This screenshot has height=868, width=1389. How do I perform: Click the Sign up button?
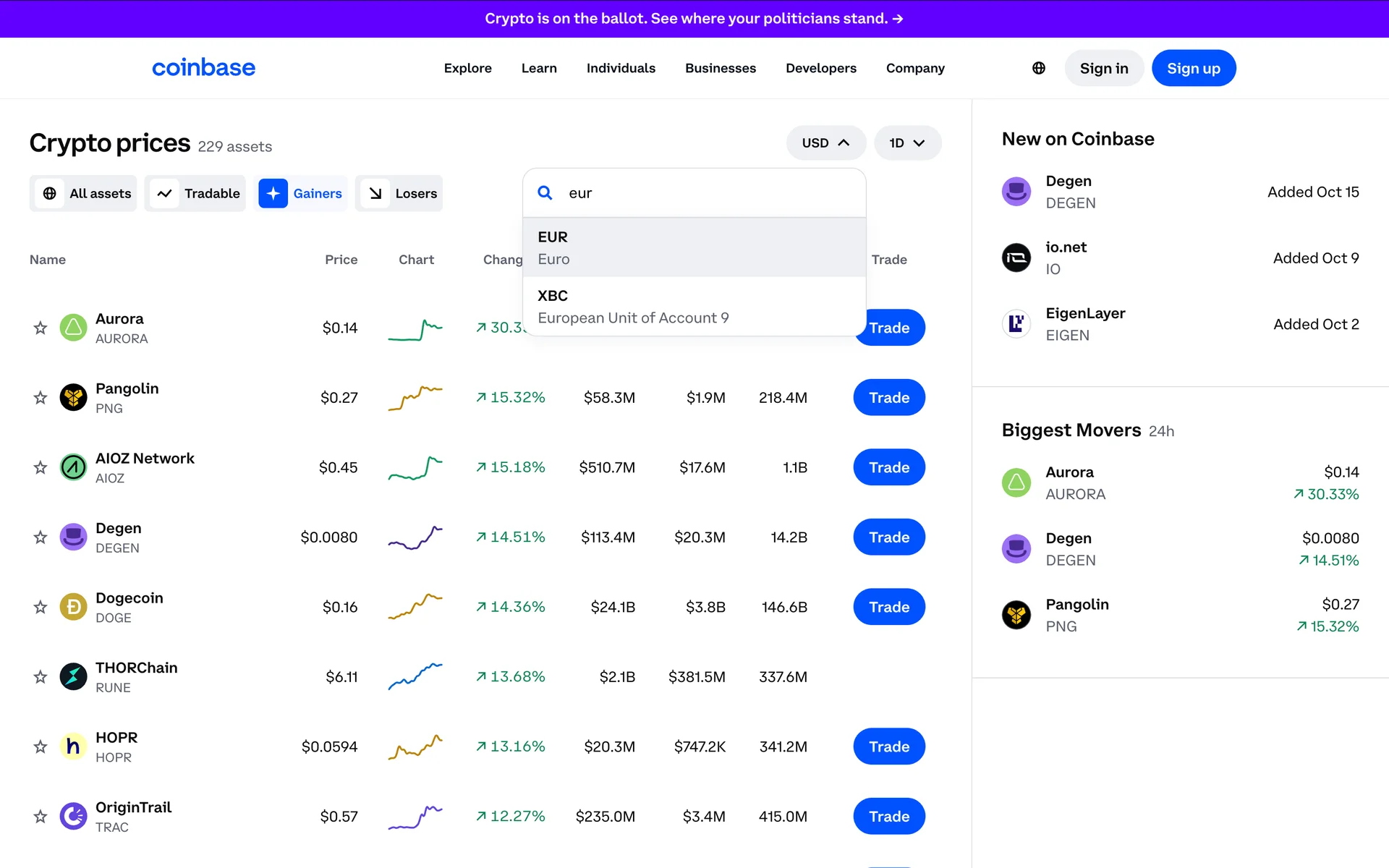(1193, 68)
